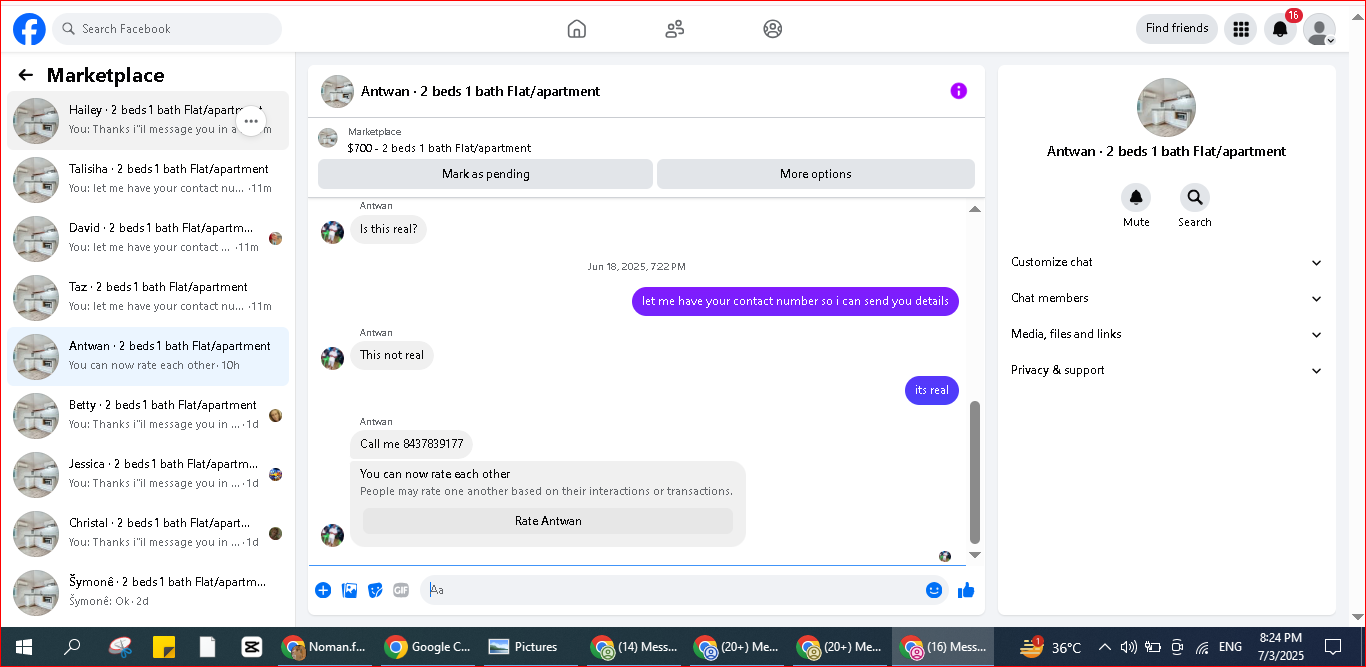The width and height of the screenshot is (1366, 667).
Task: Click Rate Antwan button
Action: pos(548,521)
